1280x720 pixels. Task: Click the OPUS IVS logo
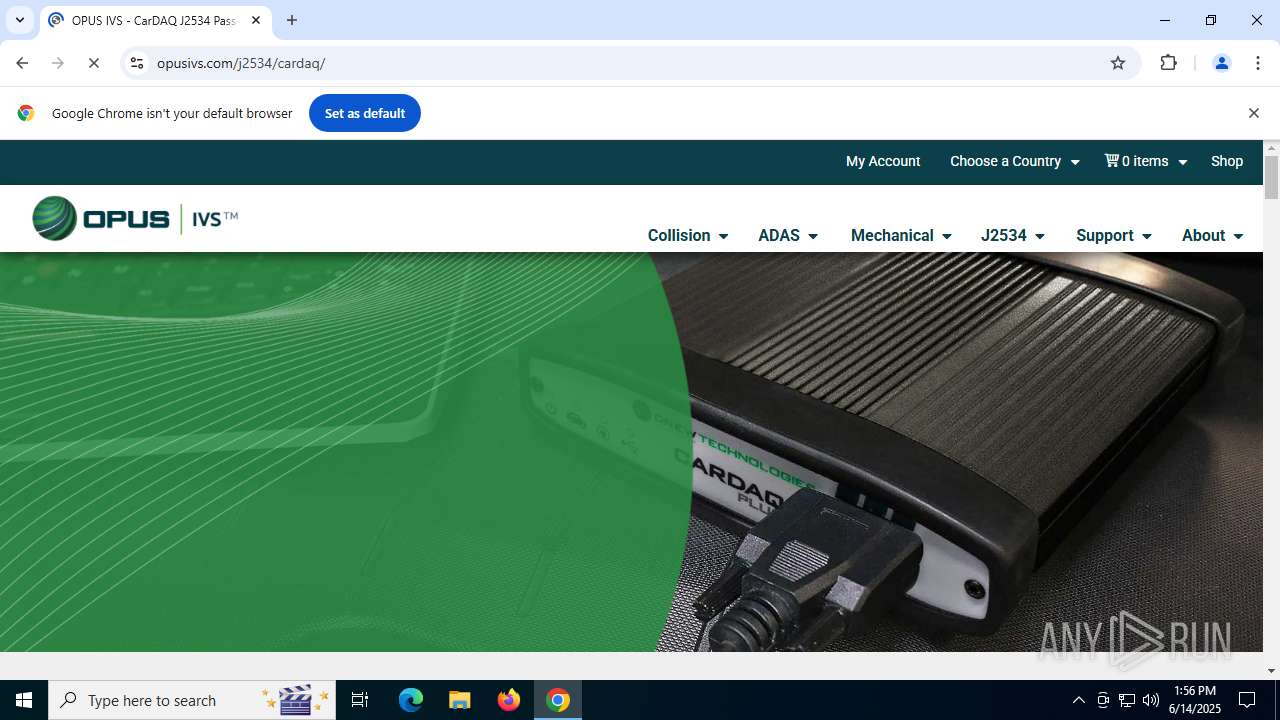click(135, 218)
